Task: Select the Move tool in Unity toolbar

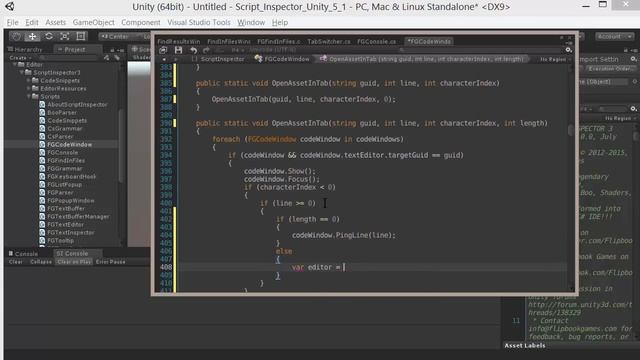Action: point(32,36)
